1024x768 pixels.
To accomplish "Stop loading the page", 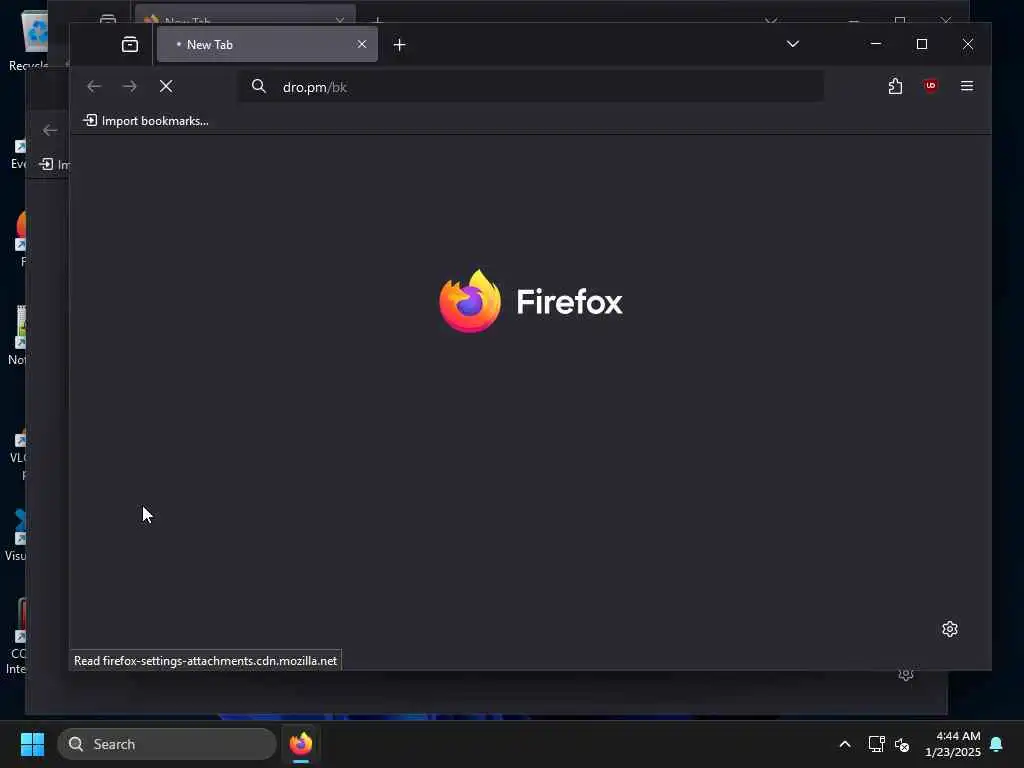I will click(166, 86).
